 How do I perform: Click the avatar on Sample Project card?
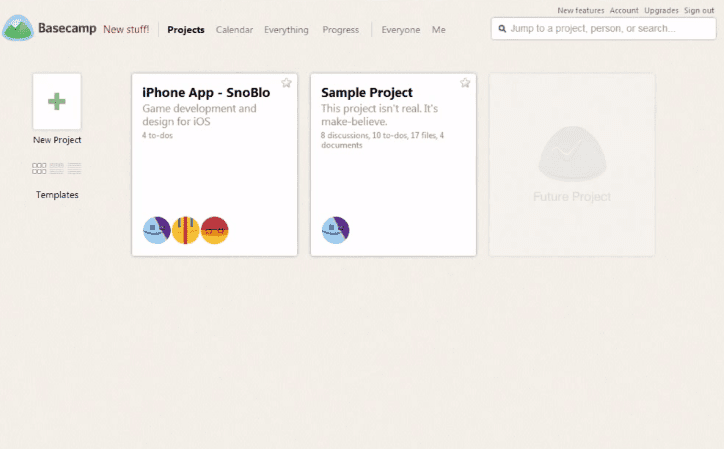pyautogui.click(x=335, y=230)
